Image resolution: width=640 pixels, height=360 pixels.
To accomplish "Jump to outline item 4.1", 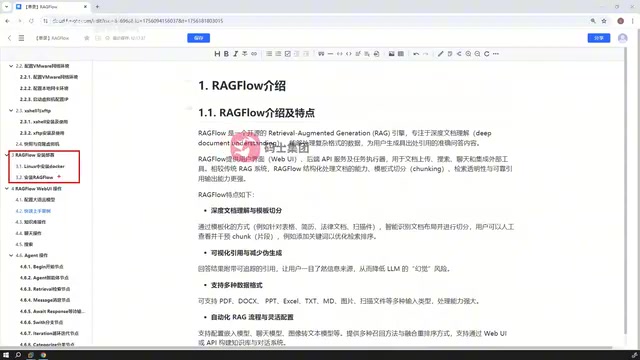I will tap(35, 200).
